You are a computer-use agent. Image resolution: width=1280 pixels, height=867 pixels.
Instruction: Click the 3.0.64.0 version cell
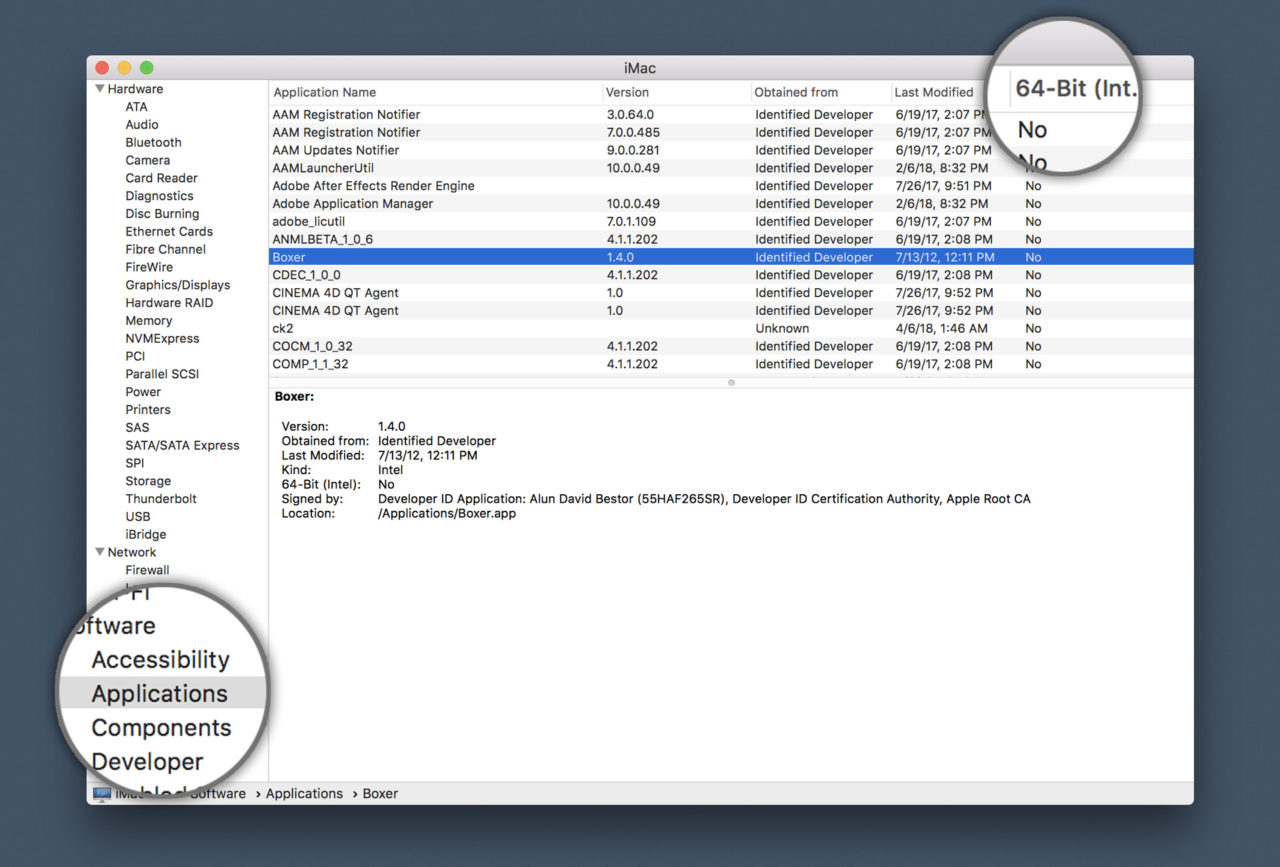(x=629, y=115)
